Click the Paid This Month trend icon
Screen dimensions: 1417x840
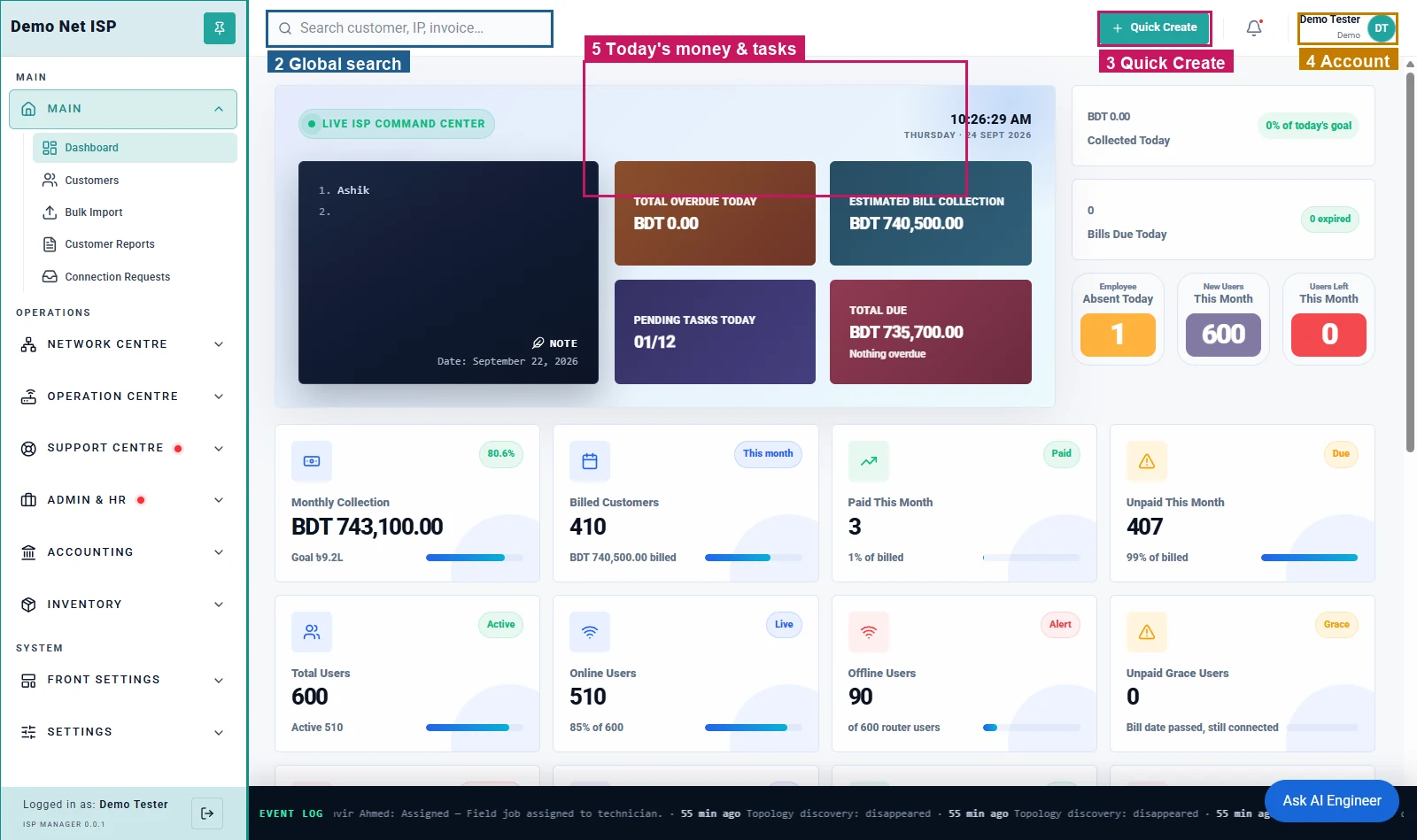click(x=869, y=461)
